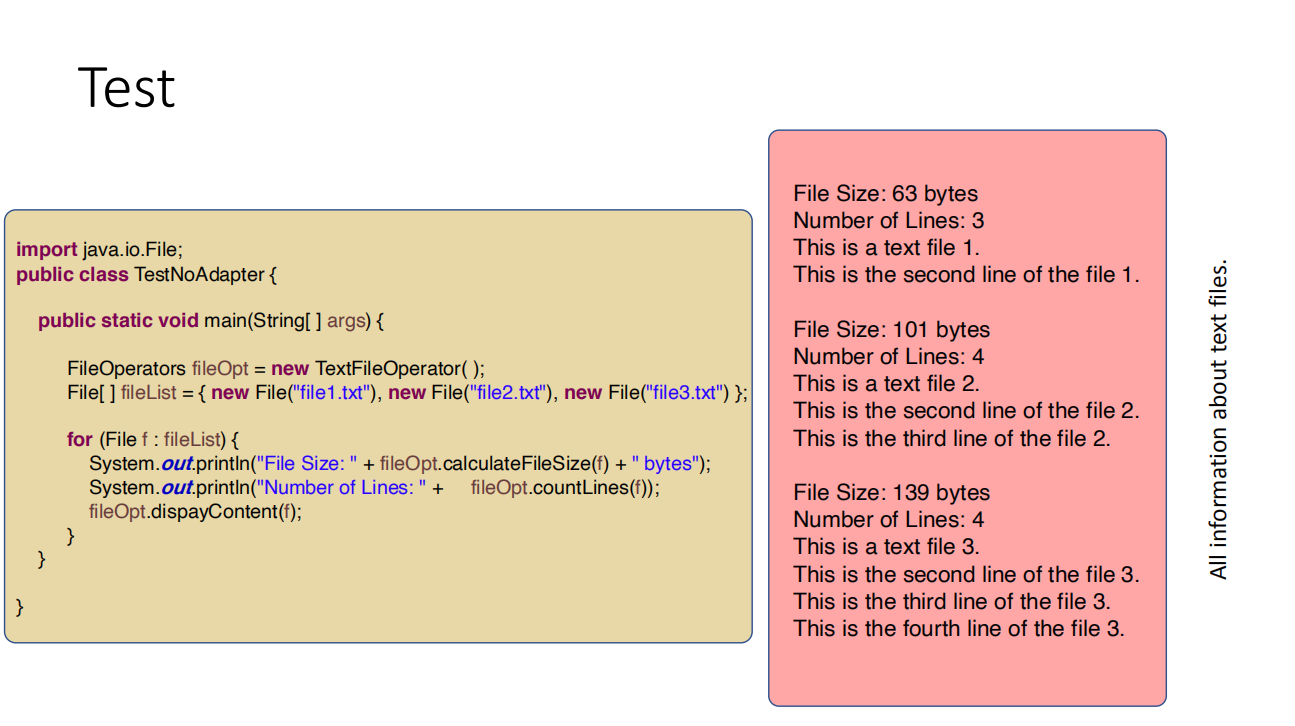This screenshot has height=726, width=1295.
Task: Click the for loop statement
Action: click(154, 440)
